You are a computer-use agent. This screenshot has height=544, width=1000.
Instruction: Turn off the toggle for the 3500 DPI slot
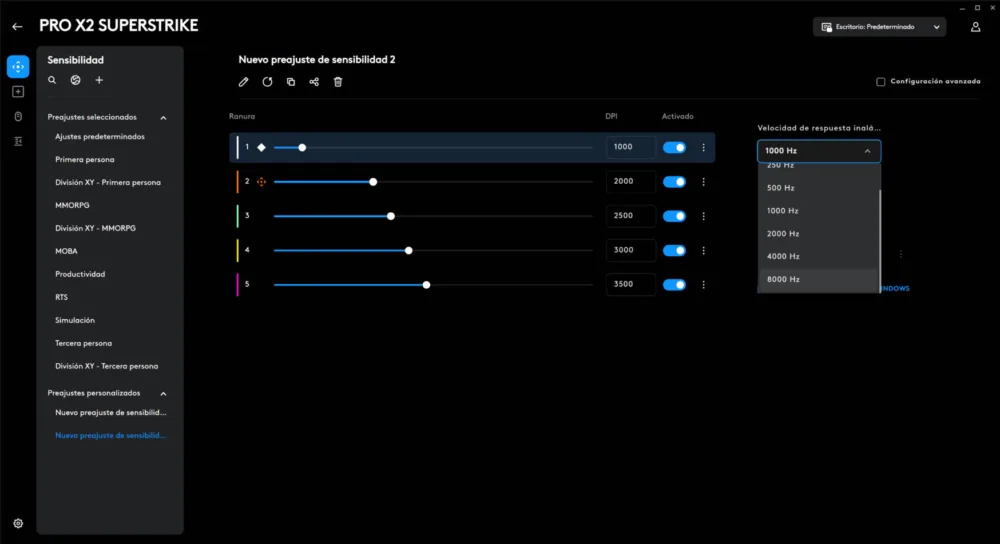(x=674, y=284)
